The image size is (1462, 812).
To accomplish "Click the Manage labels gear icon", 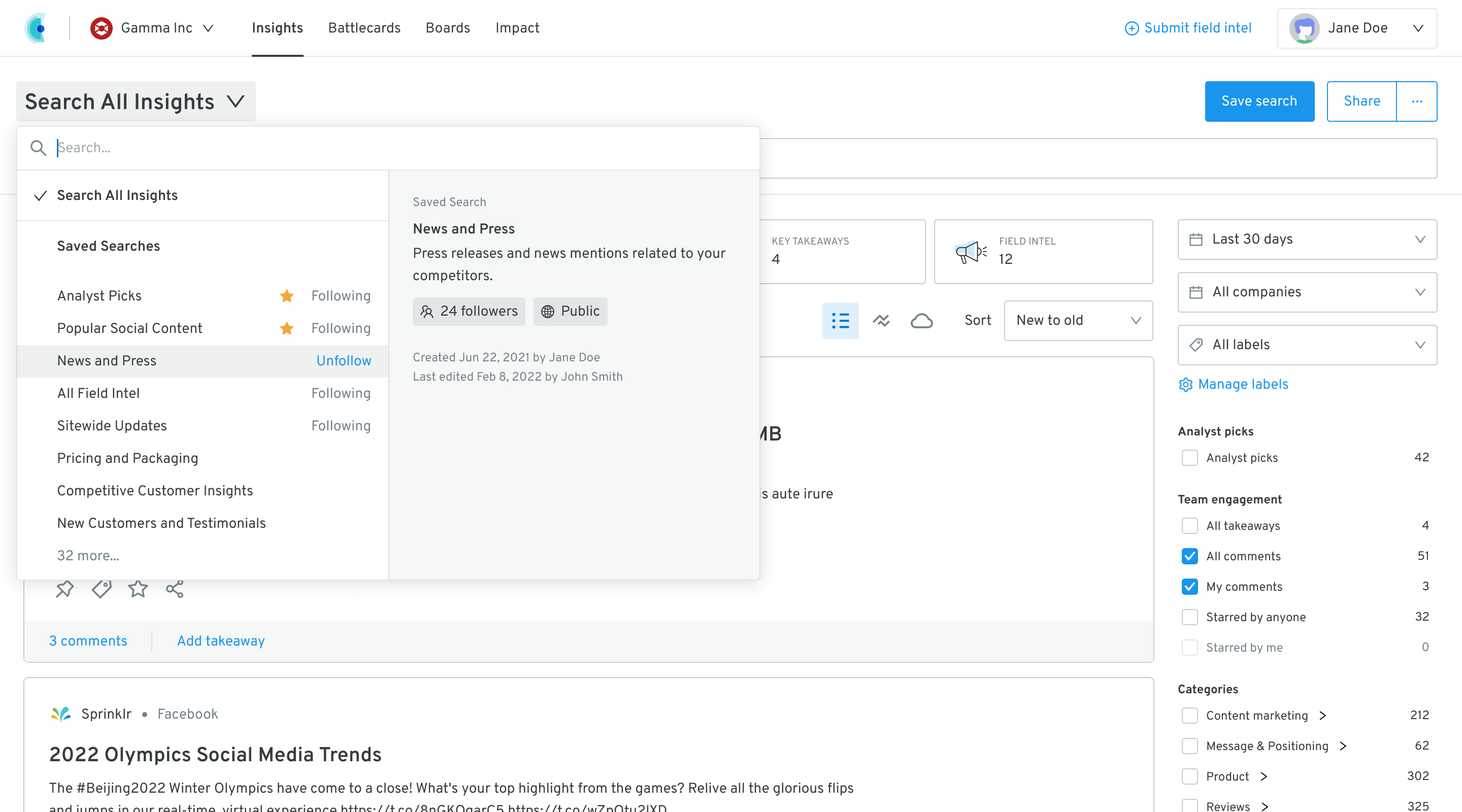I will (x=1186, y=385).
